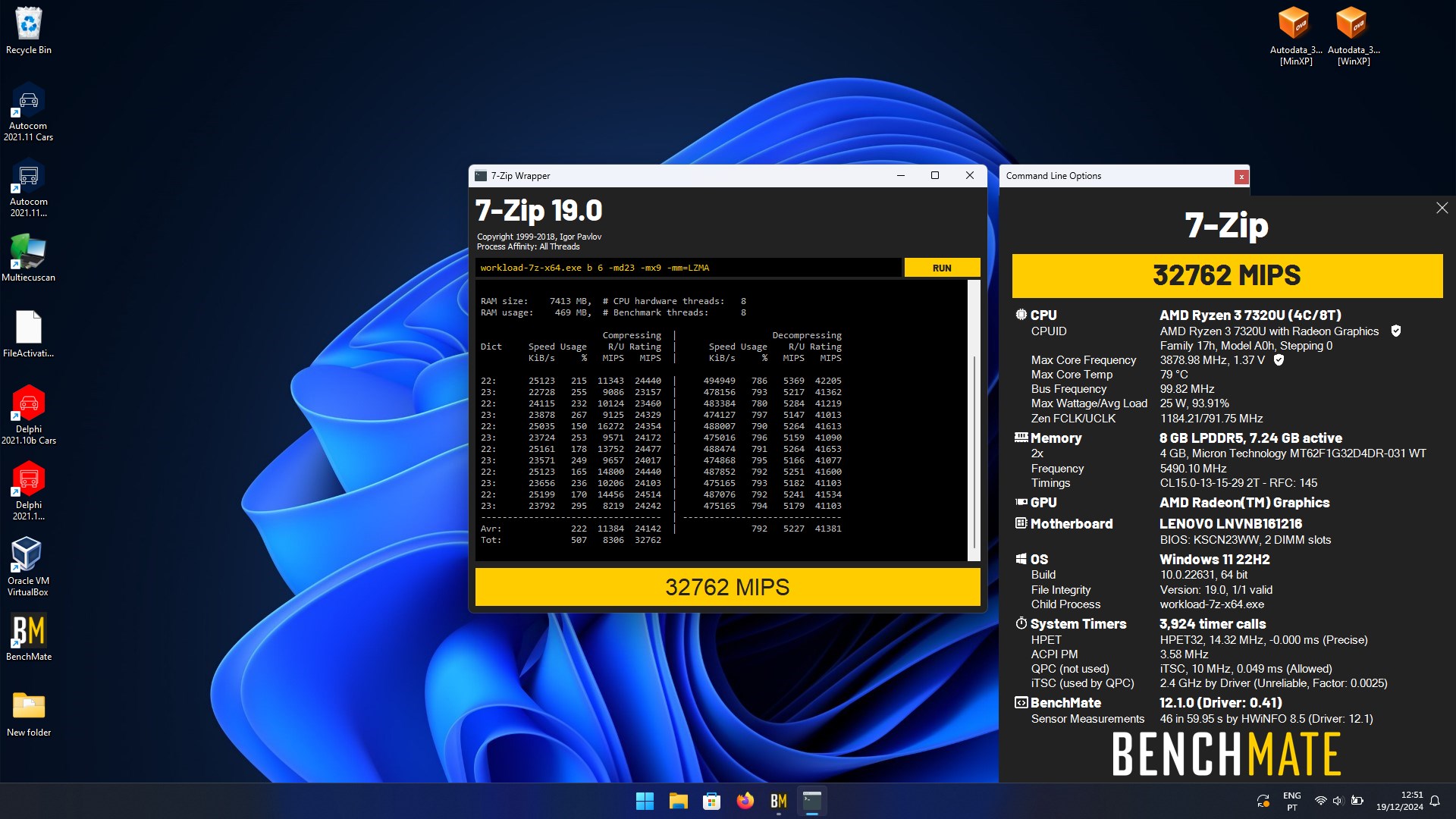Maximize the 7-Zip Wrapper window
Viewport: 1456px width, 819px height.
point(935,176)
